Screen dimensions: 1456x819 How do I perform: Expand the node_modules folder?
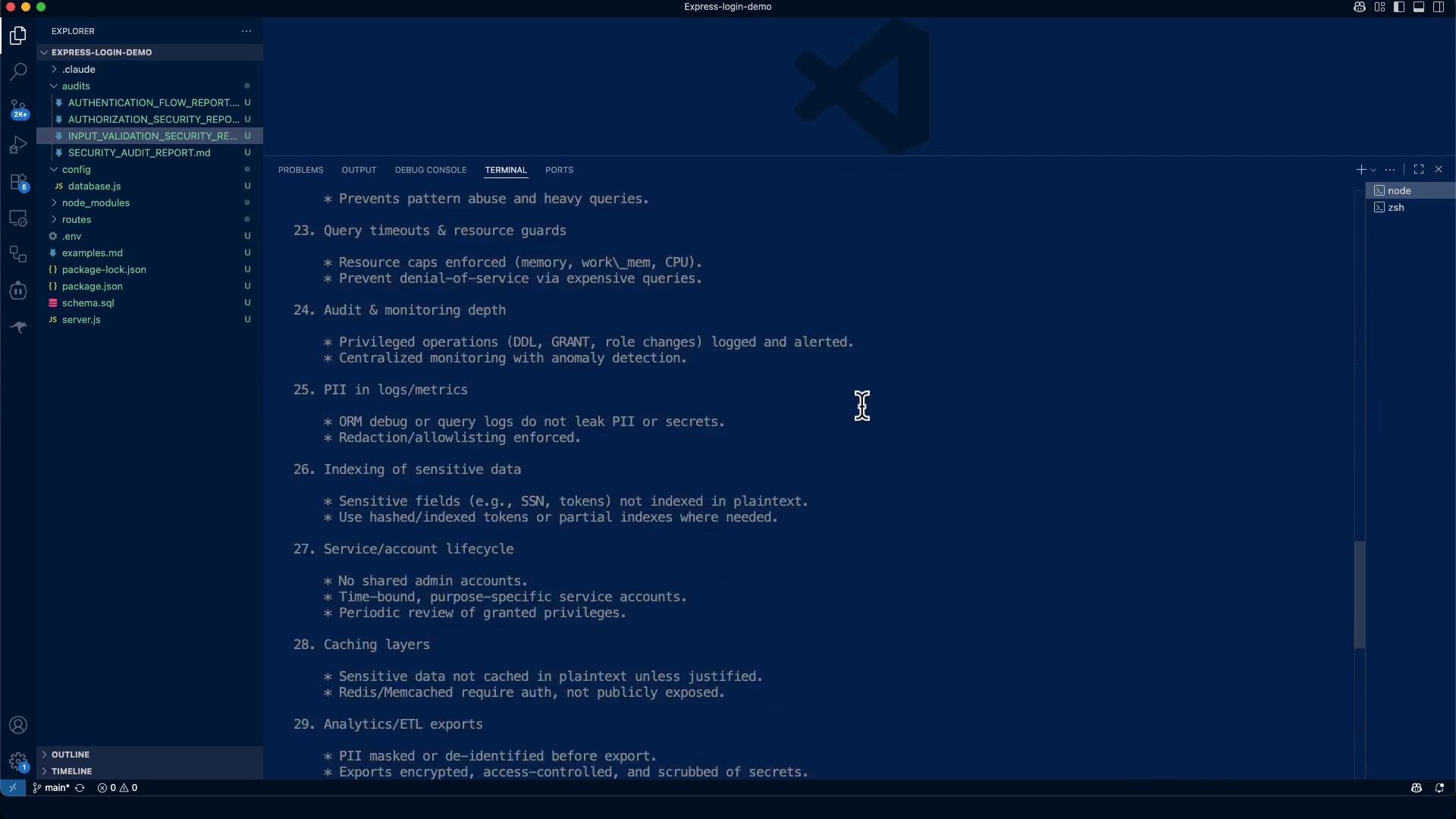coord(149,202)
